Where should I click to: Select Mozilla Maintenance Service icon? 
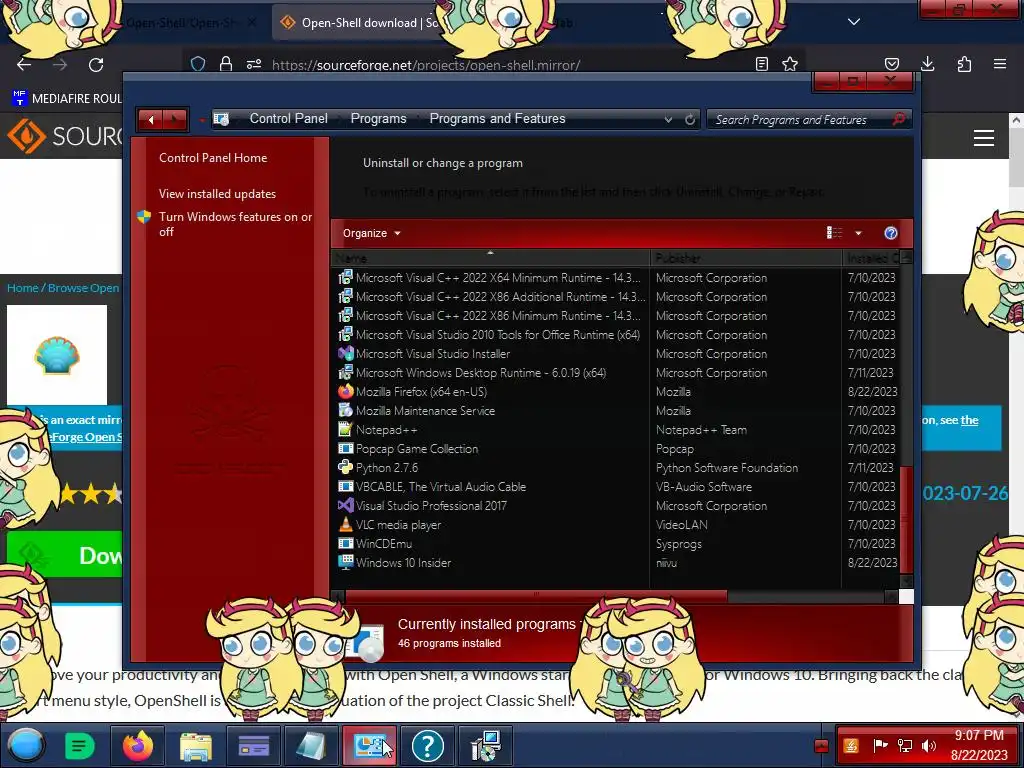(345, 411)
